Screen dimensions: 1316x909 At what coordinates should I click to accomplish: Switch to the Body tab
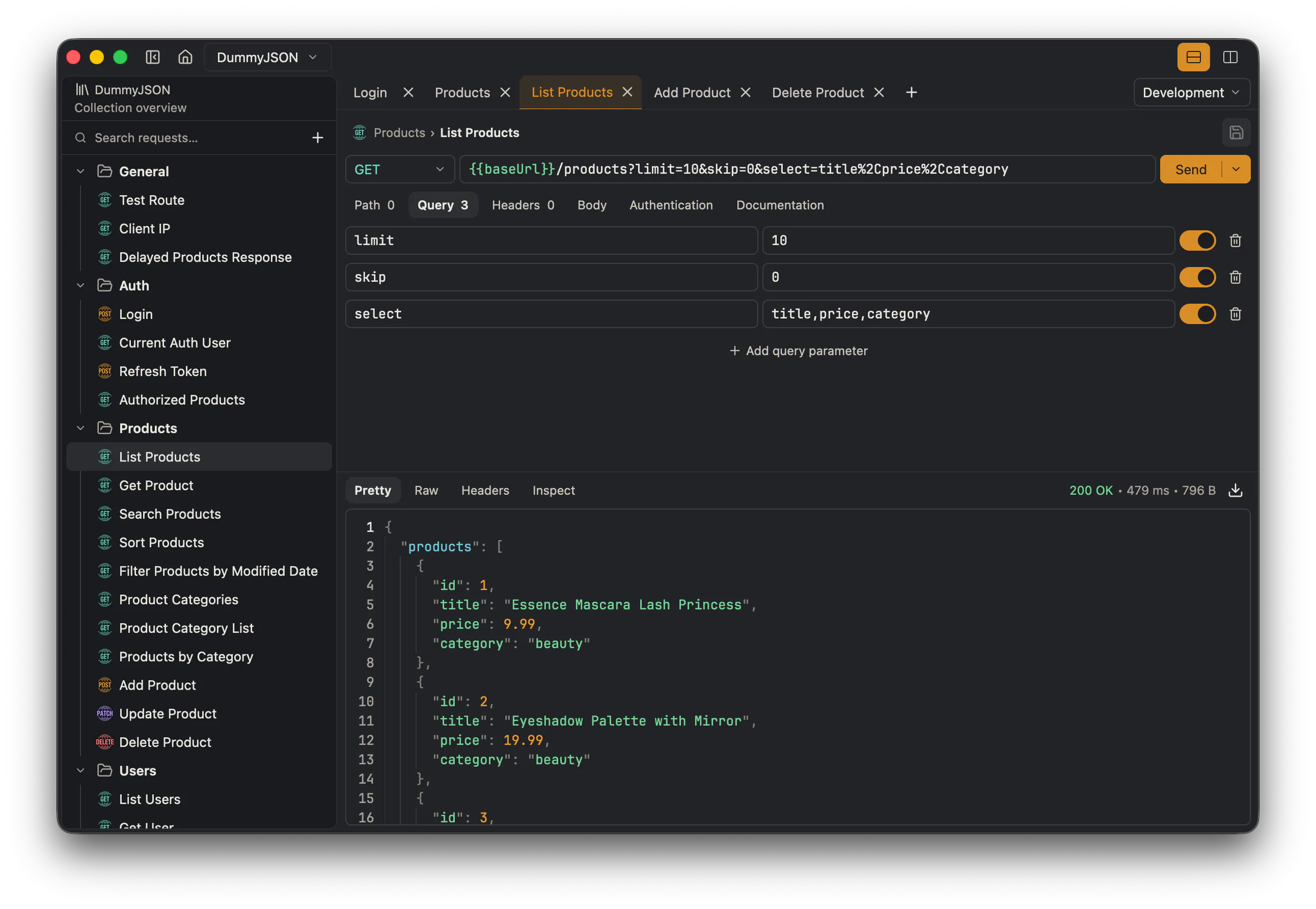coord(591,205)
